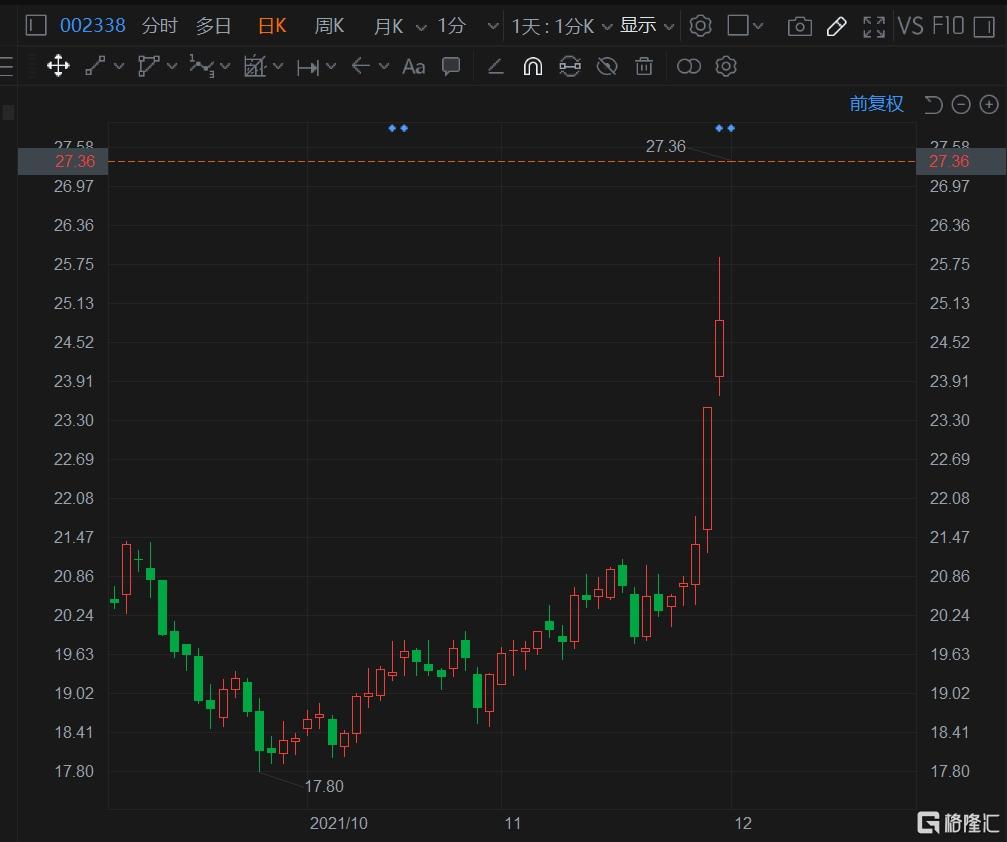Click the red 27.36 right axis price tag

[x=961, y=161]
